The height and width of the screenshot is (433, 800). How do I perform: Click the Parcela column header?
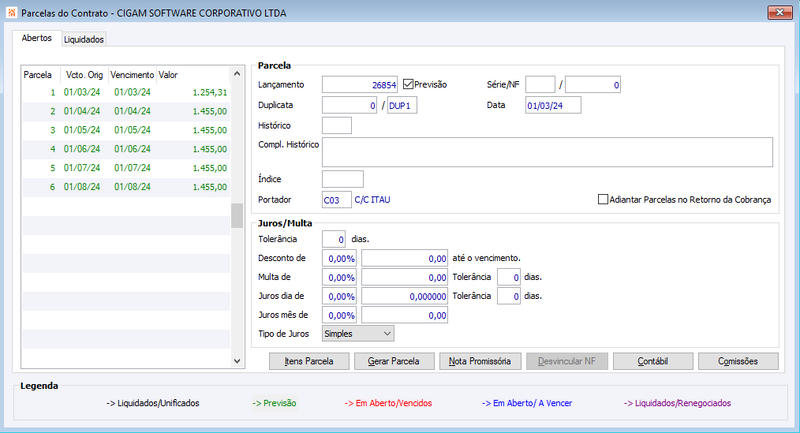click(41, 75)
